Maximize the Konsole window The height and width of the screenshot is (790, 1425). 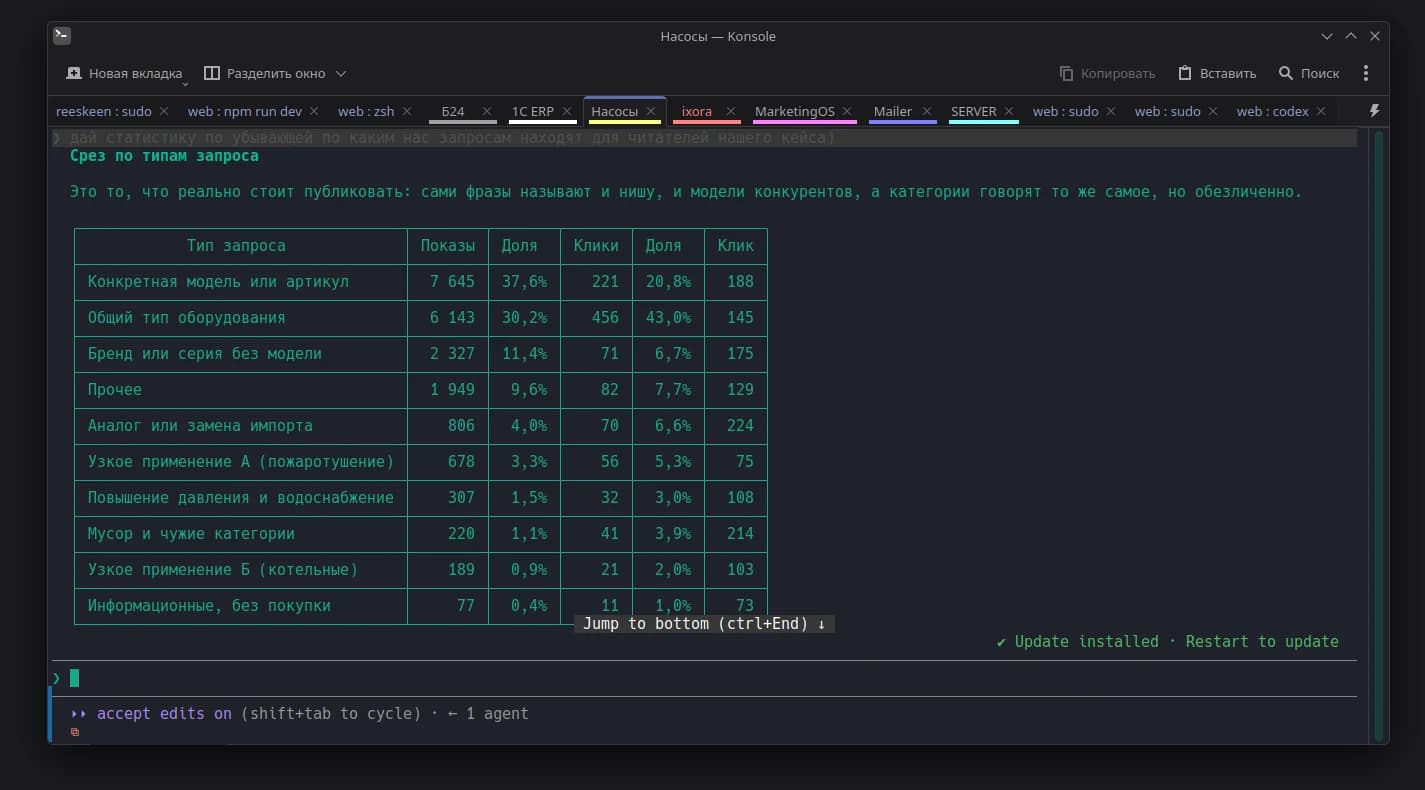(x=1351, y=36)
